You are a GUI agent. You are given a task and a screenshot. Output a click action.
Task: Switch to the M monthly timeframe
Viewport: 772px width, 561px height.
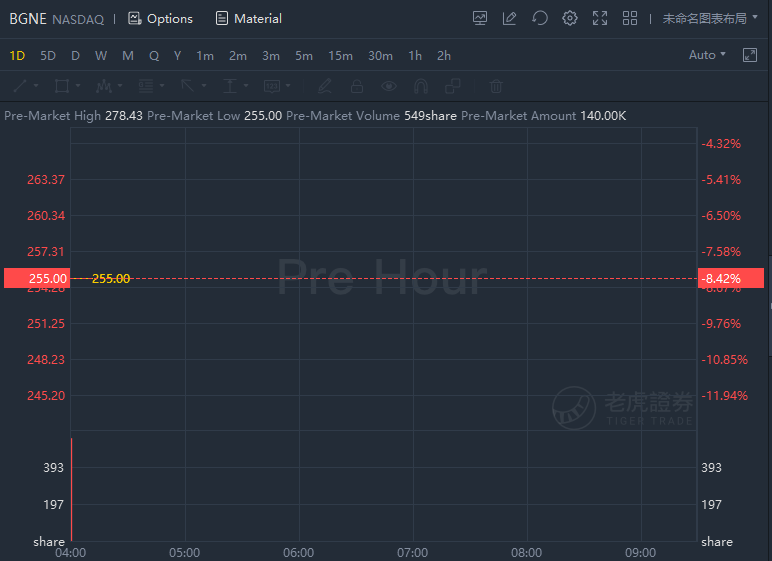[x=128, y=56]
